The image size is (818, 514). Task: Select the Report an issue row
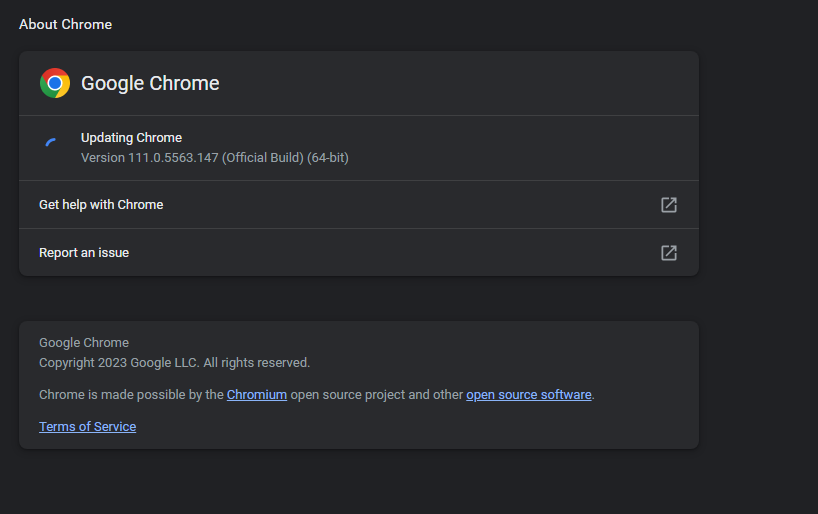click(84, 253)
